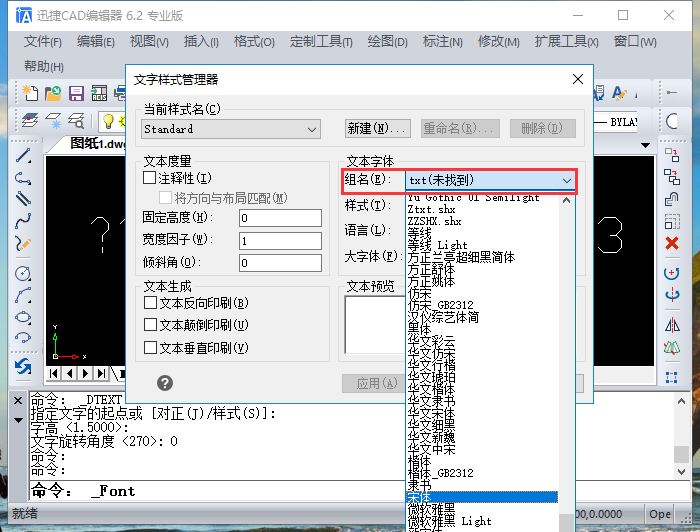This screenshot has height=532, width=700.
Task: Select the Ellipse drawing tool
Action: coord(23,317)
